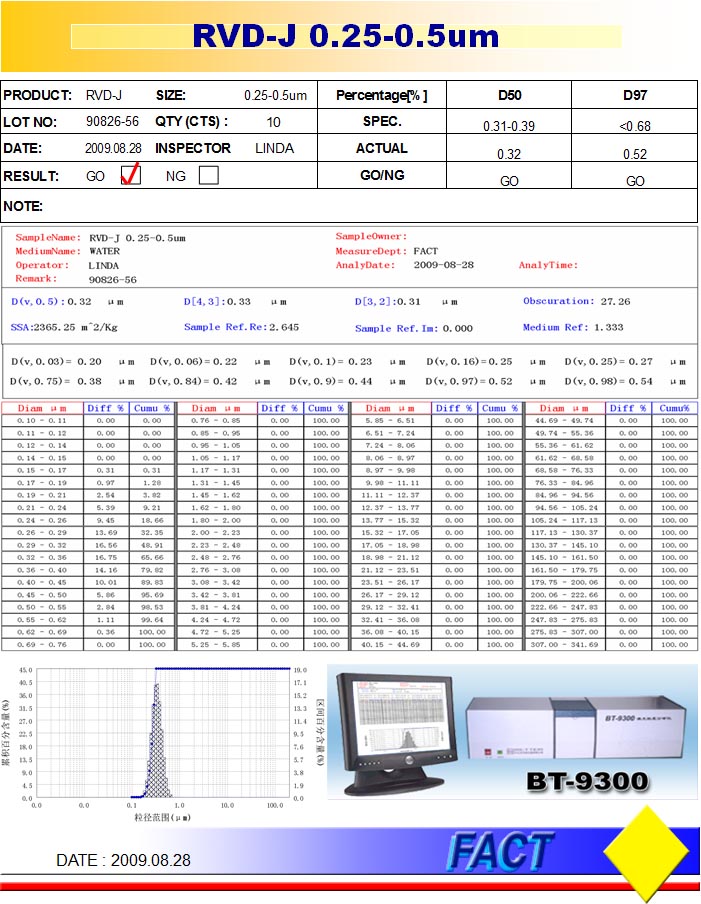Click the first Diff % column header
The image size is (701, 904).
(x=105, y=408)
